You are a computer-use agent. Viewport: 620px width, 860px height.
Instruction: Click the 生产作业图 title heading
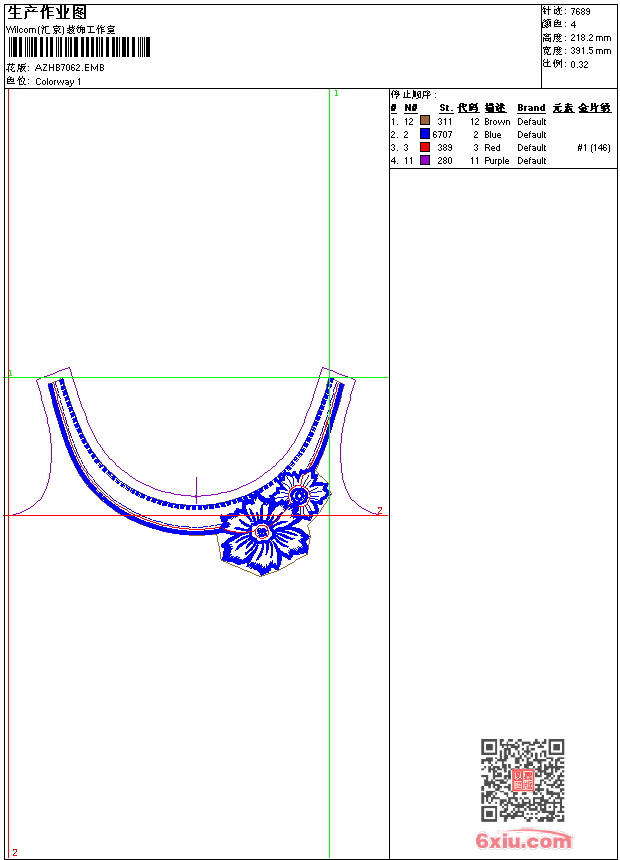point(47,13)
